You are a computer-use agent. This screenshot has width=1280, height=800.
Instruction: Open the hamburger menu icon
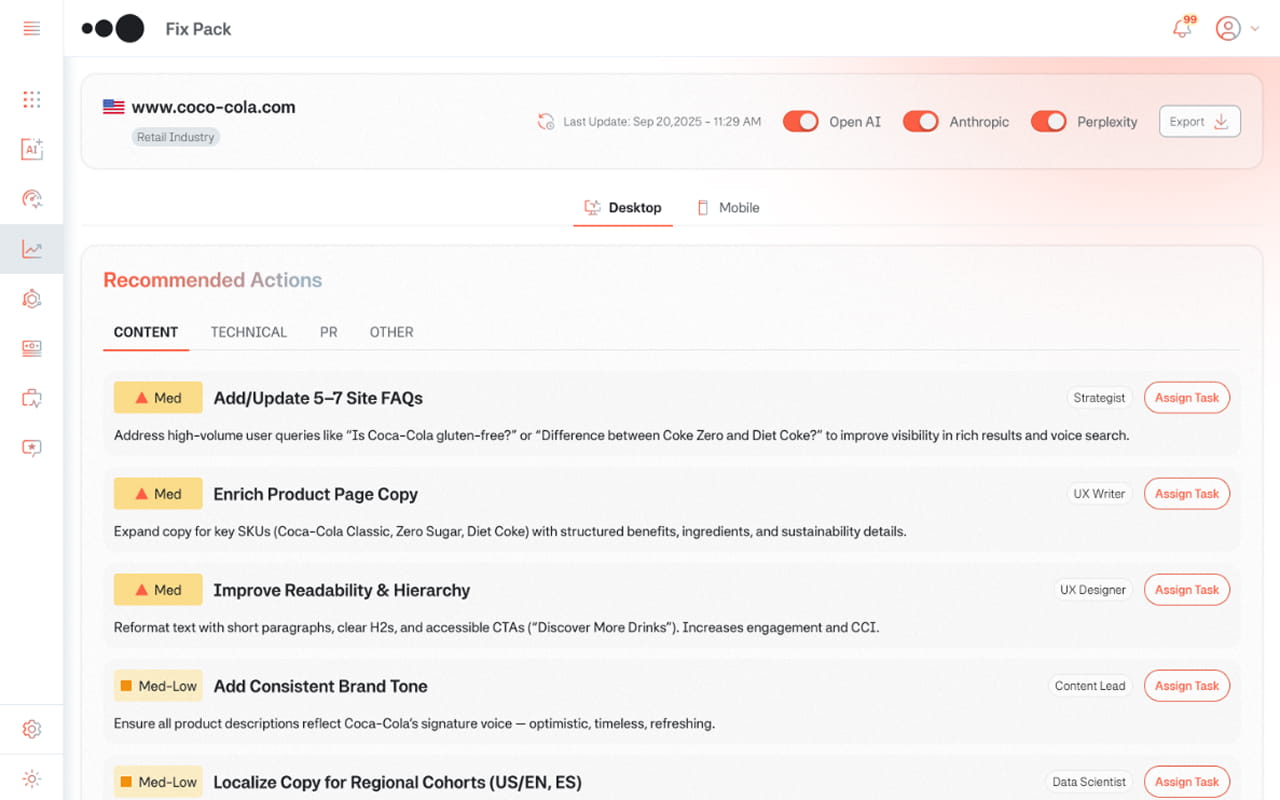click(31, 29)
